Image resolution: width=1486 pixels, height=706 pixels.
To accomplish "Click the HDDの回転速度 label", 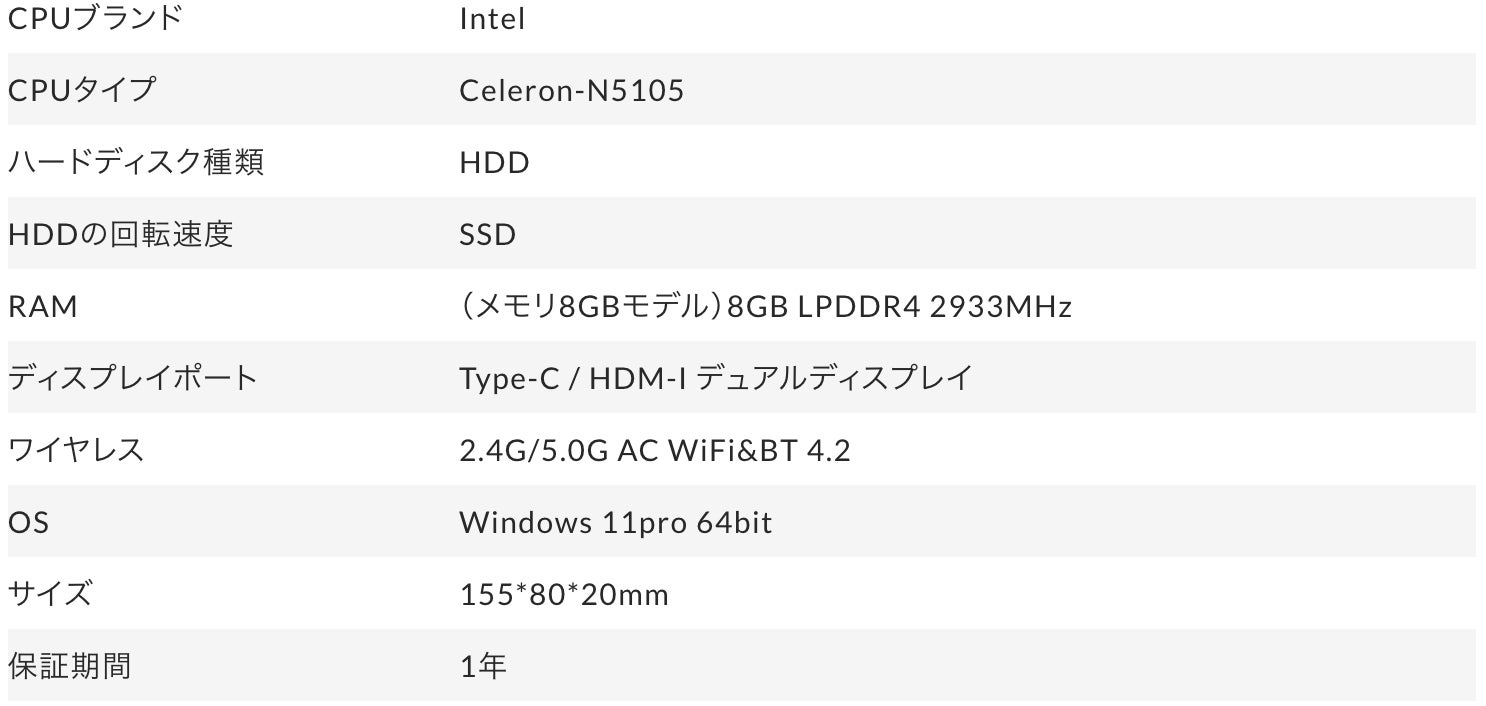I will pyautogui.click(x=120, y=234).
